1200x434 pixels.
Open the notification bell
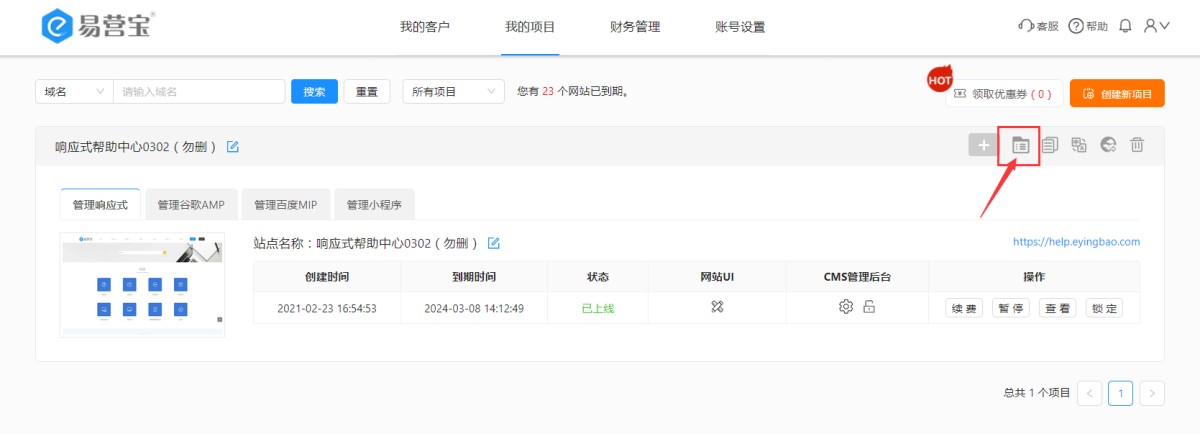[x=1126, y=26]
